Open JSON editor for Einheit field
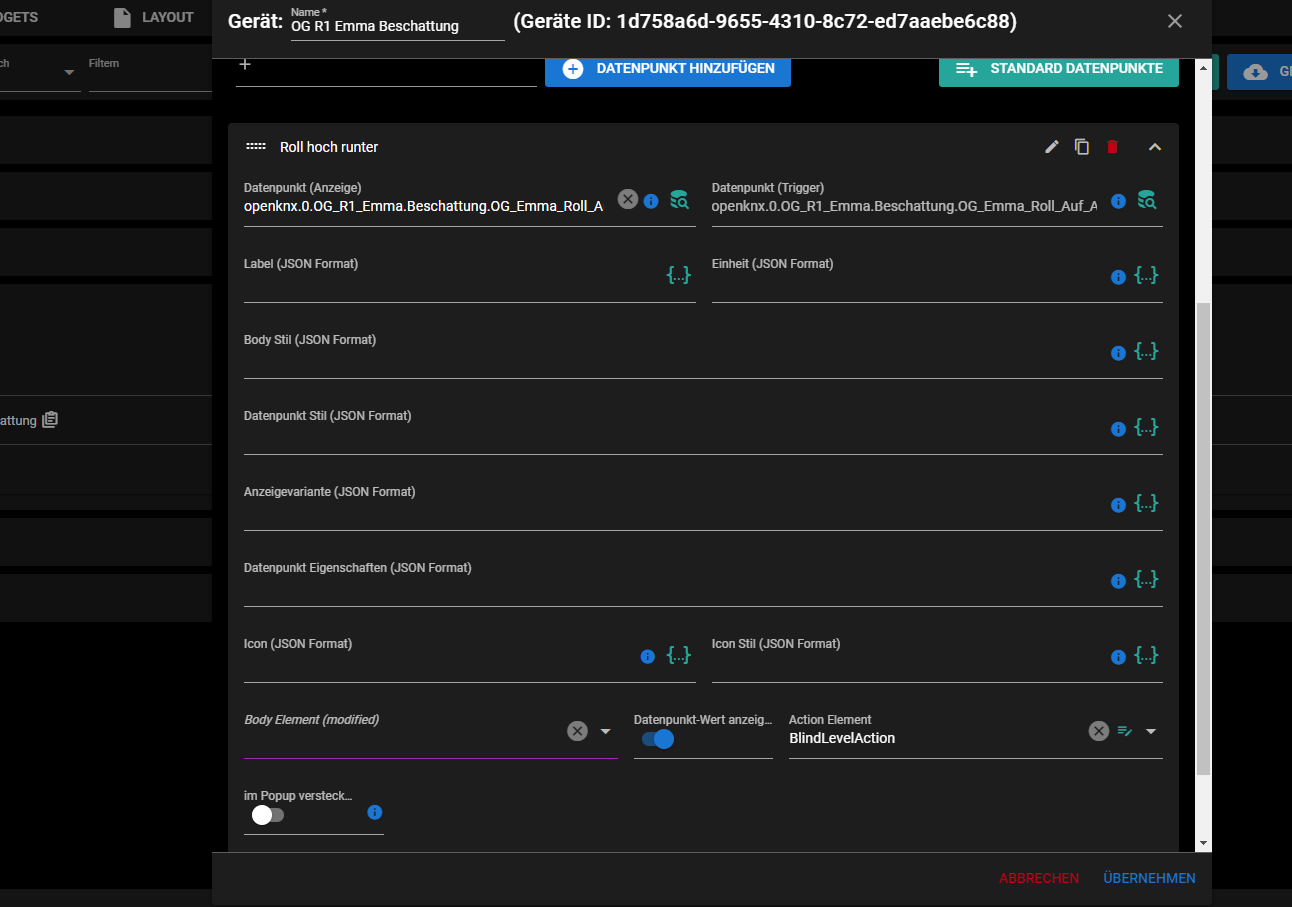The image size is (1292, 907). click(x=1147, y=275)
